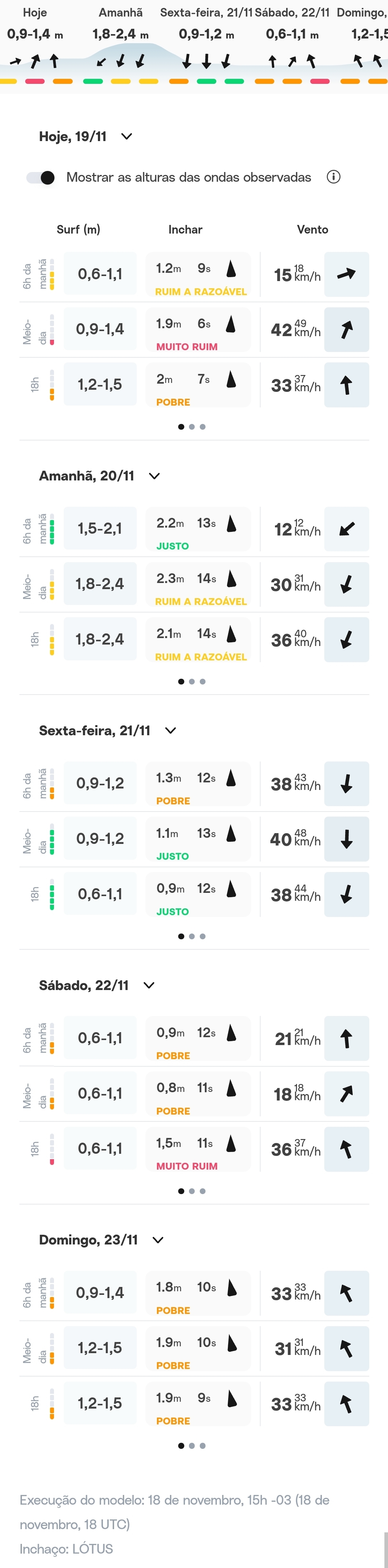Click swell direction icon for tomorrow's 2.2m 13s swell
The image size is (388, 1568).
[231, 524]
